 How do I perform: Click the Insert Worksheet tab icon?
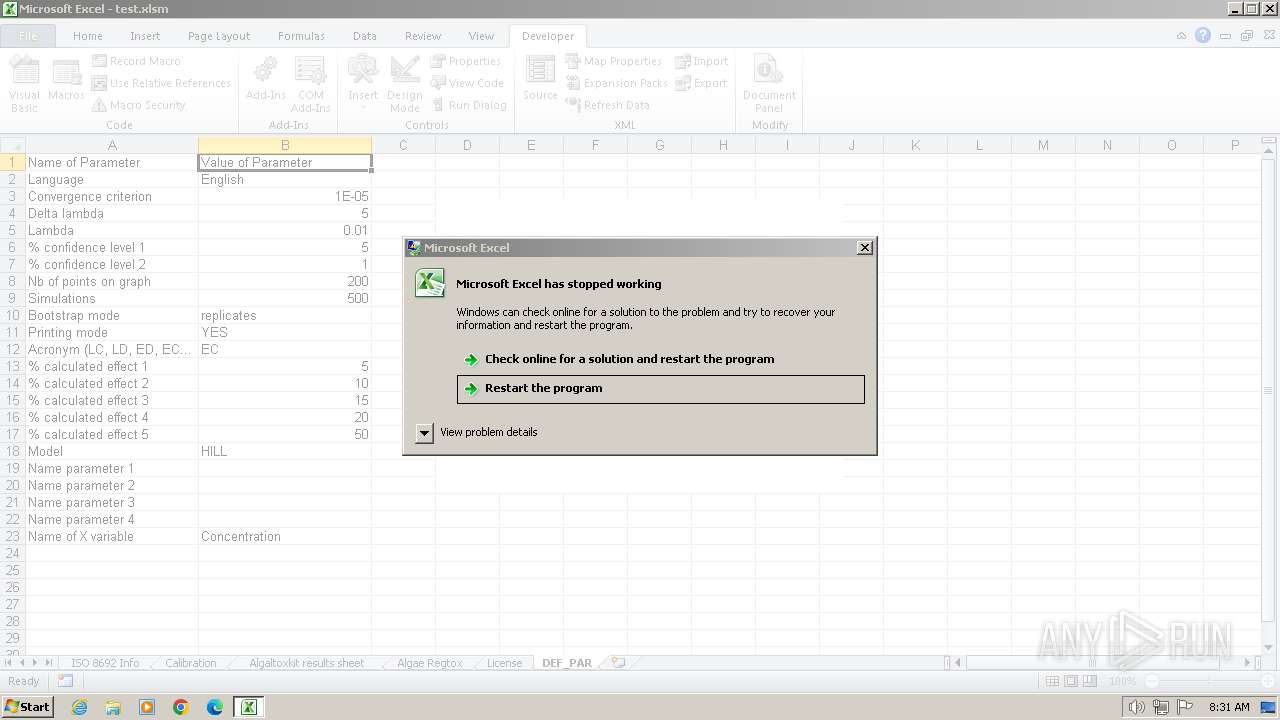(618, 662)
